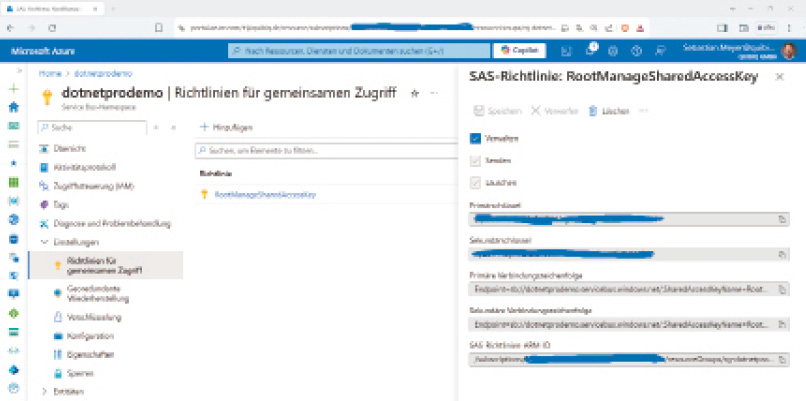The height and width of the screenshot is (401, 806).
Task: Open Verschlüsselung menu item
Action: pos(88,317)
